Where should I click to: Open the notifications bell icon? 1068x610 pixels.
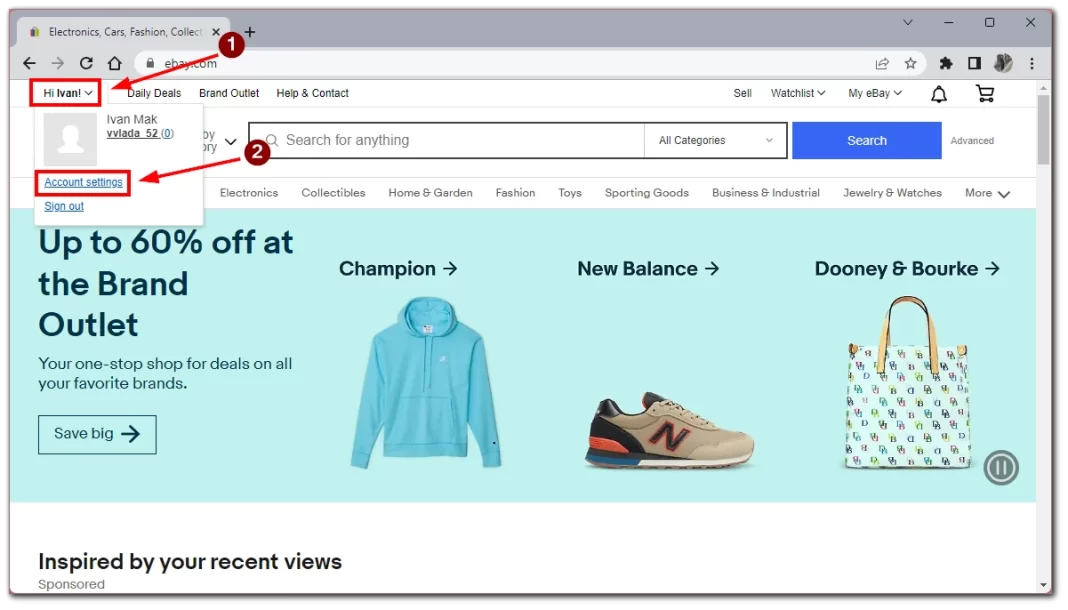[939, 94]
